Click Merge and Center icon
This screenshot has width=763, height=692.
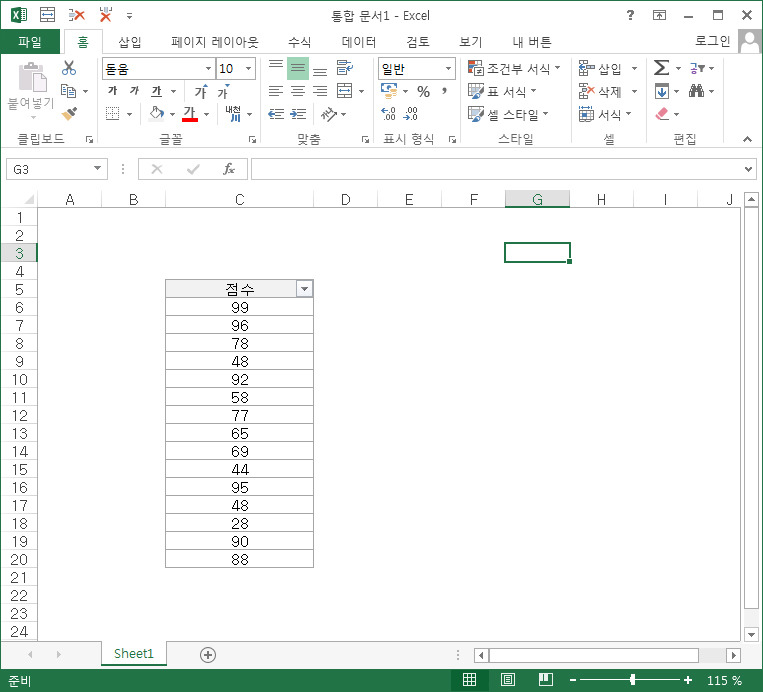345,91
